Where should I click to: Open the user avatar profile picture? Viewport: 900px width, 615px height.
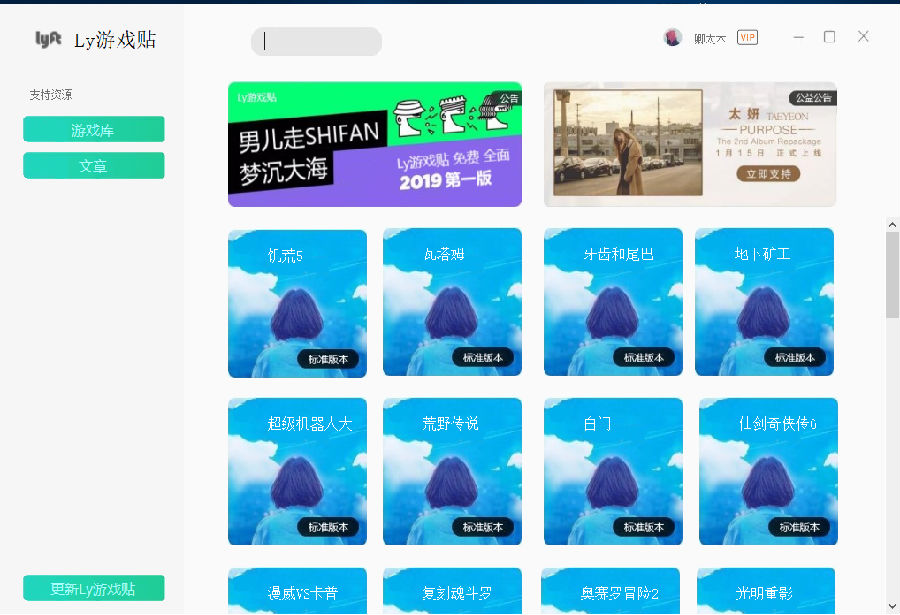[x=672, y=37]
